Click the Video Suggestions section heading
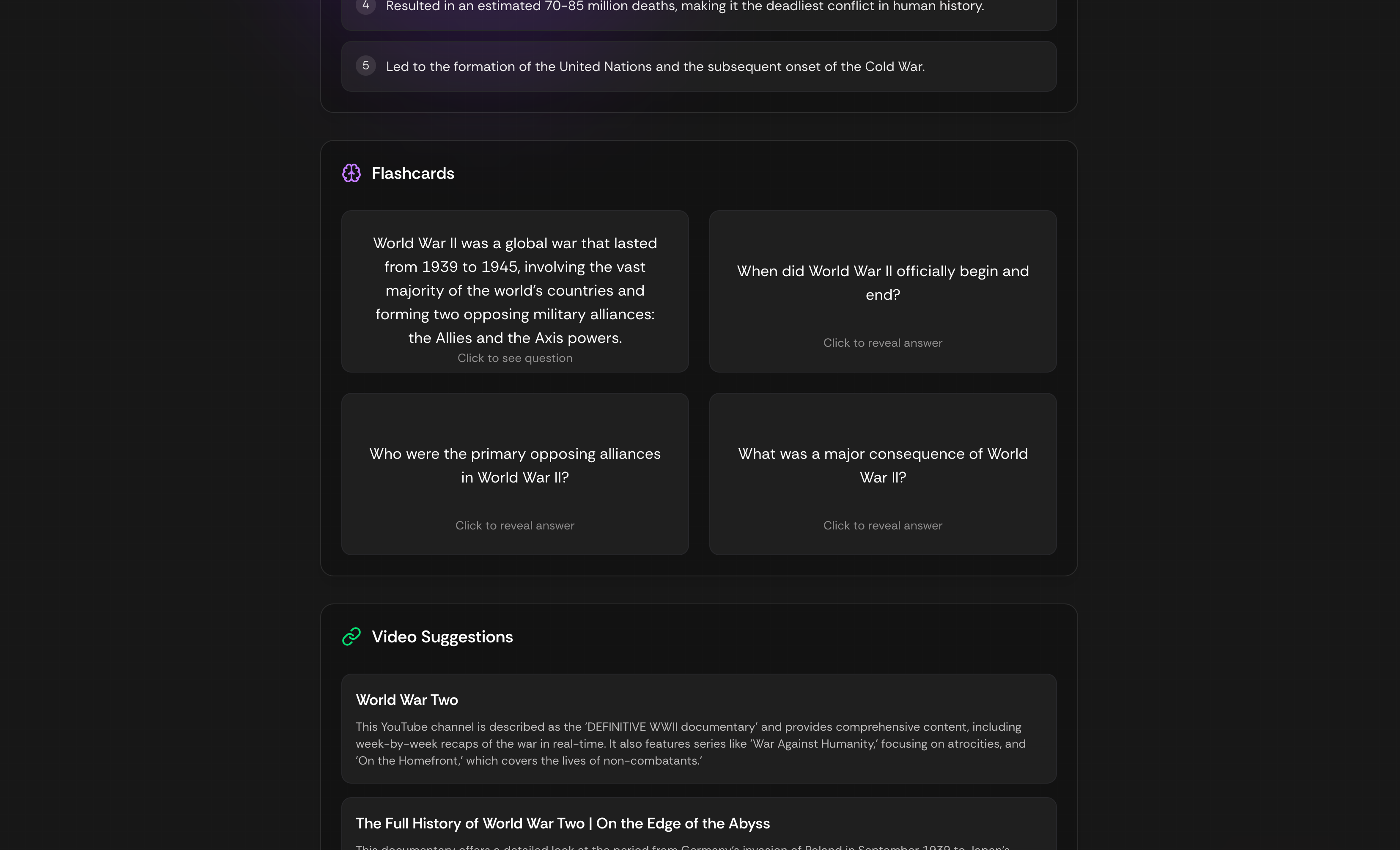 coord(442,636)
